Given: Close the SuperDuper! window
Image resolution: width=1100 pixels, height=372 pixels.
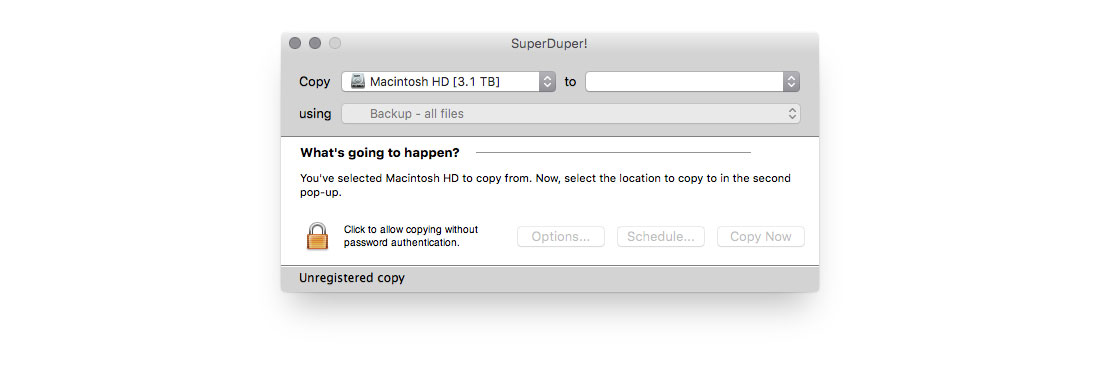Looking at the screenshot, I should (x=295, y=44).
